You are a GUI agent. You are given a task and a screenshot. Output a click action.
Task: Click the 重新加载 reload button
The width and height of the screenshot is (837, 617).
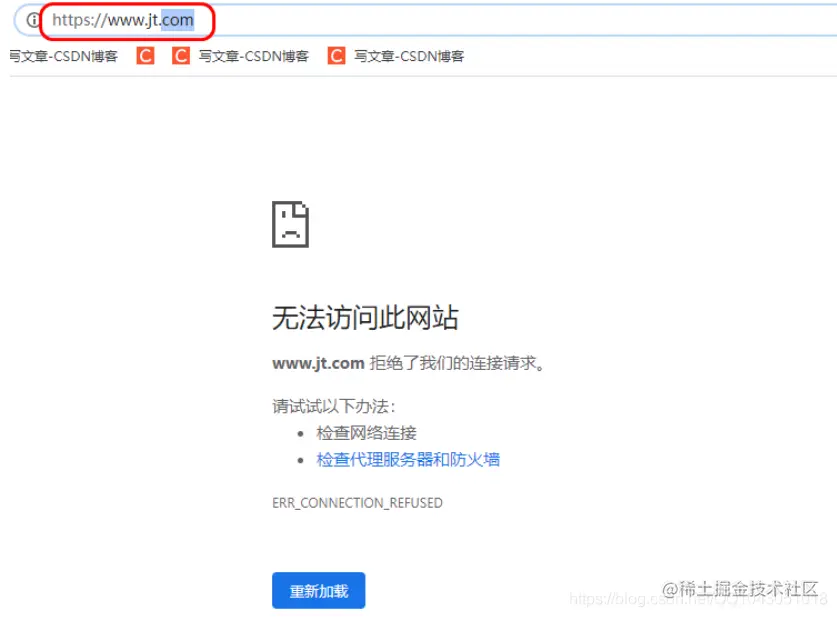tap(318, 591)
